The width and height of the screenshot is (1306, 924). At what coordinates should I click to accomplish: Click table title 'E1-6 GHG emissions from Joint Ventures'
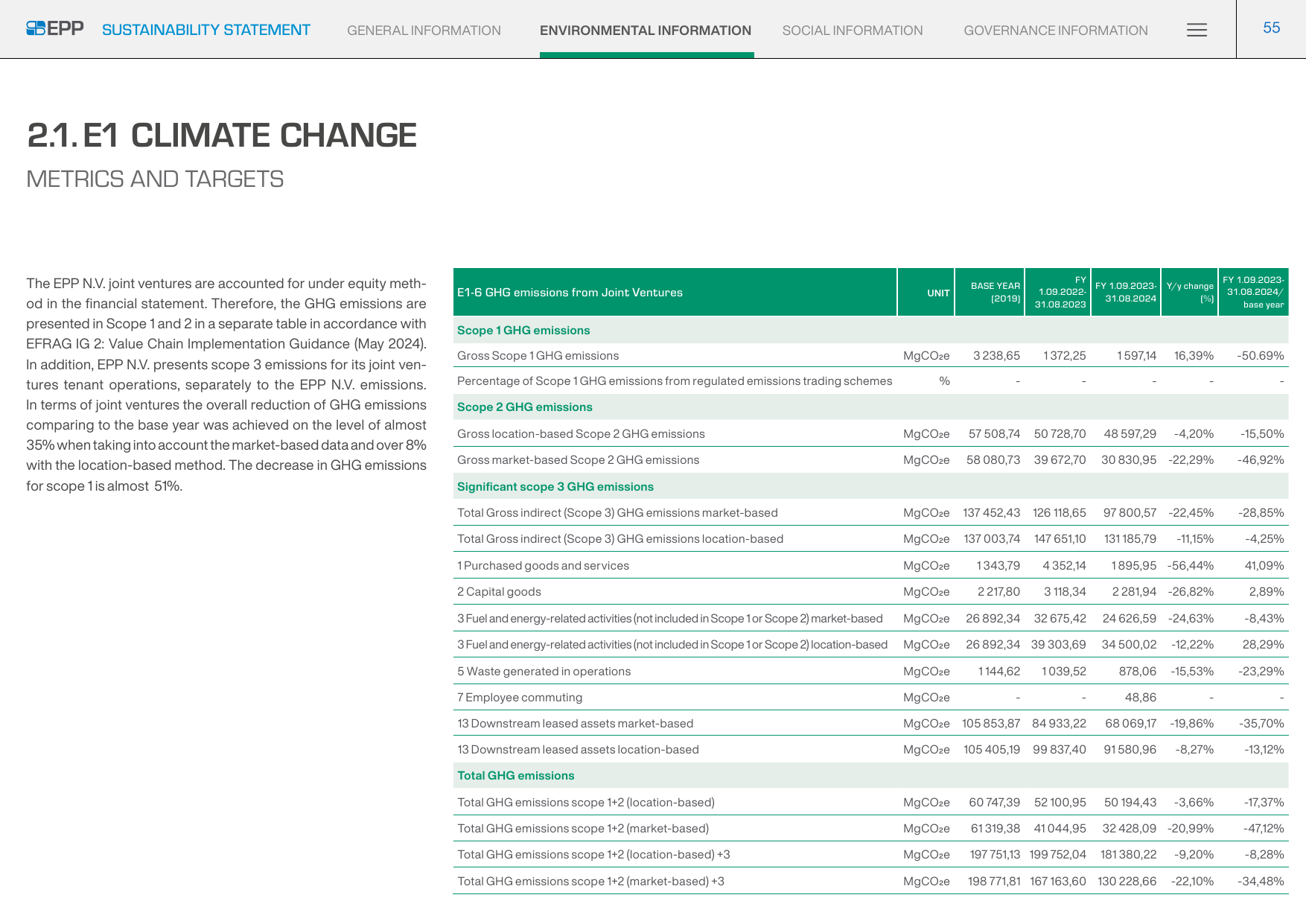[x=570, y=293]
